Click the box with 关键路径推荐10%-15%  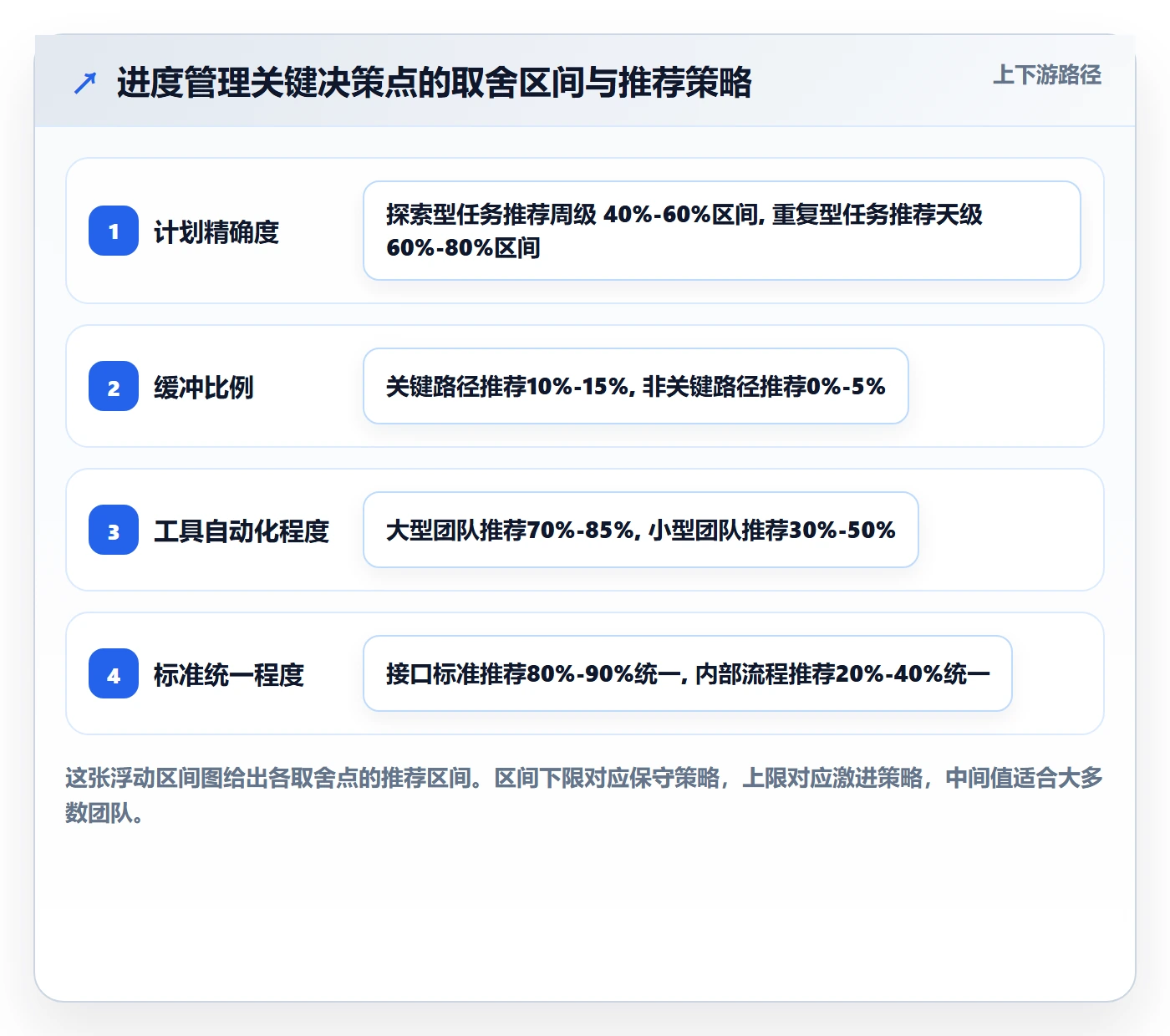(636, 386)
